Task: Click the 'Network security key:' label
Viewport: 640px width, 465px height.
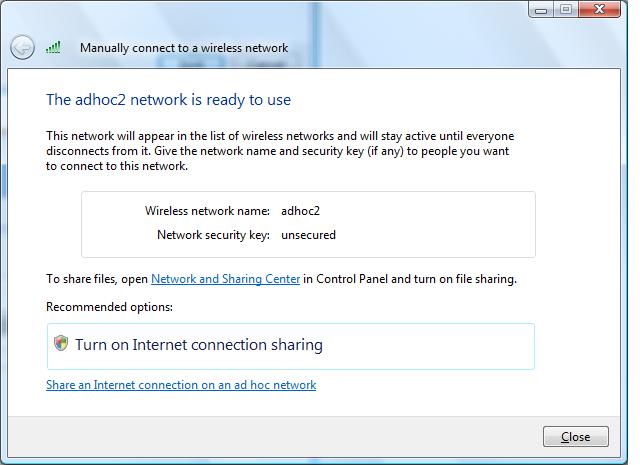Action: pyautogui.click(x=213, y=235)
